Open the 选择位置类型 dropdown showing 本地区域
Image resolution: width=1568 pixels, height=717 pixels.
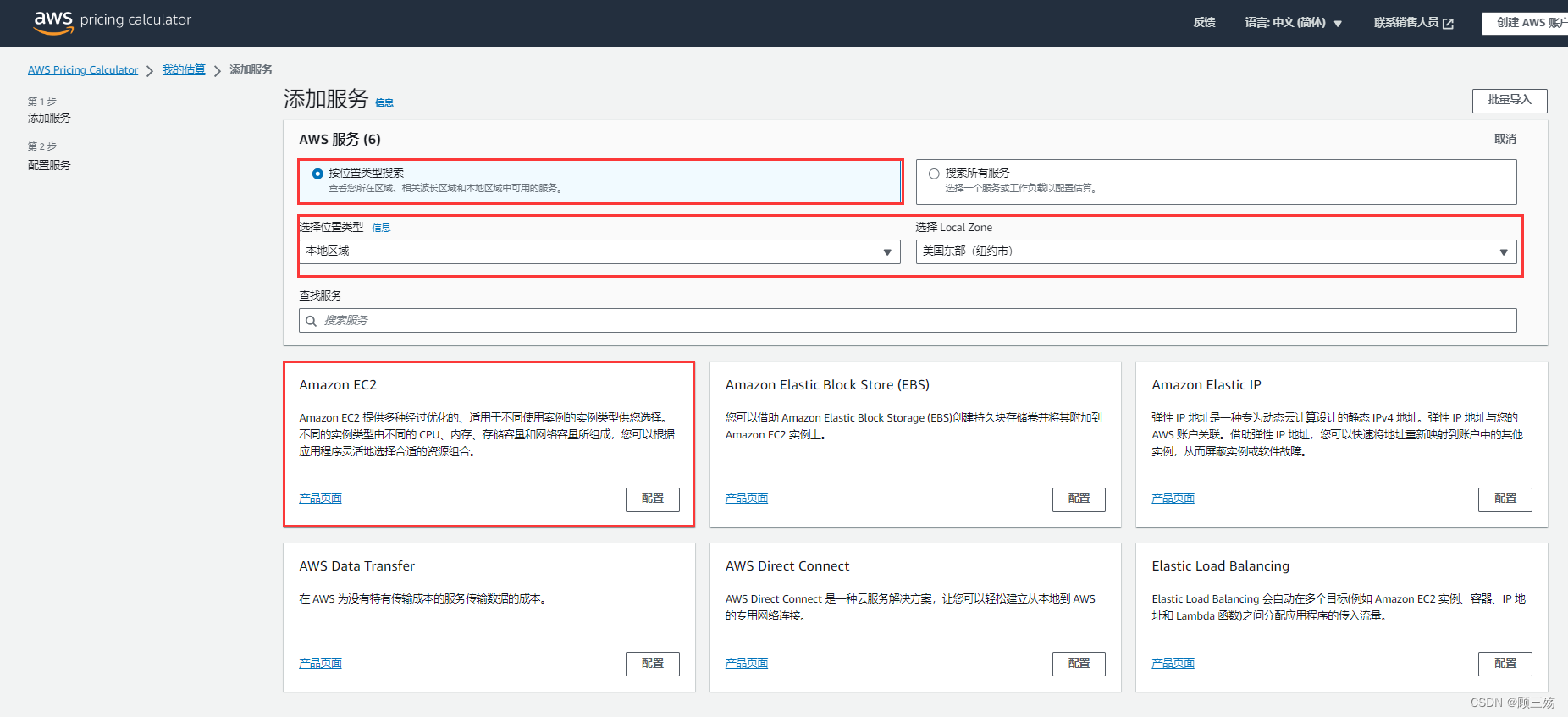[599, 251]
